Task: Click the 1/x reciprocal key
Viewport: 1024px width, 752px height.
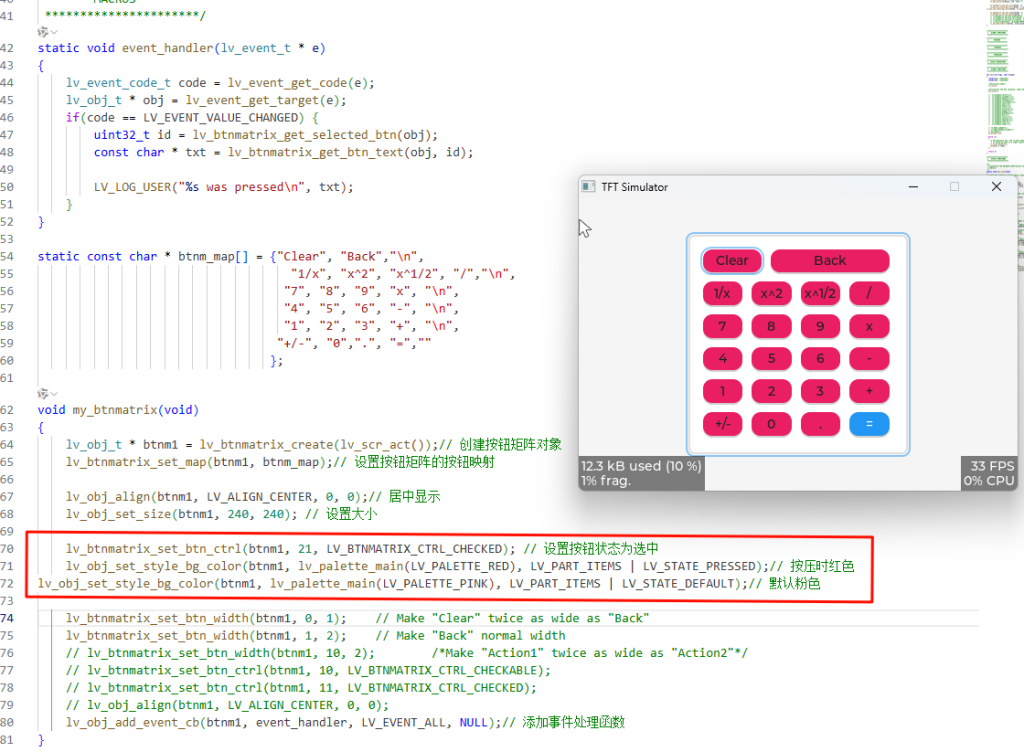Action: click(722, 293)
